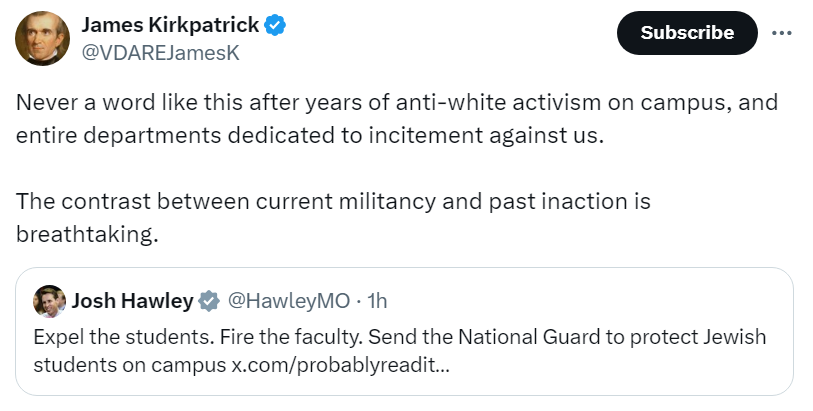
Task: Click 'The contrast between current militancy' line
Action: [333, 201]
